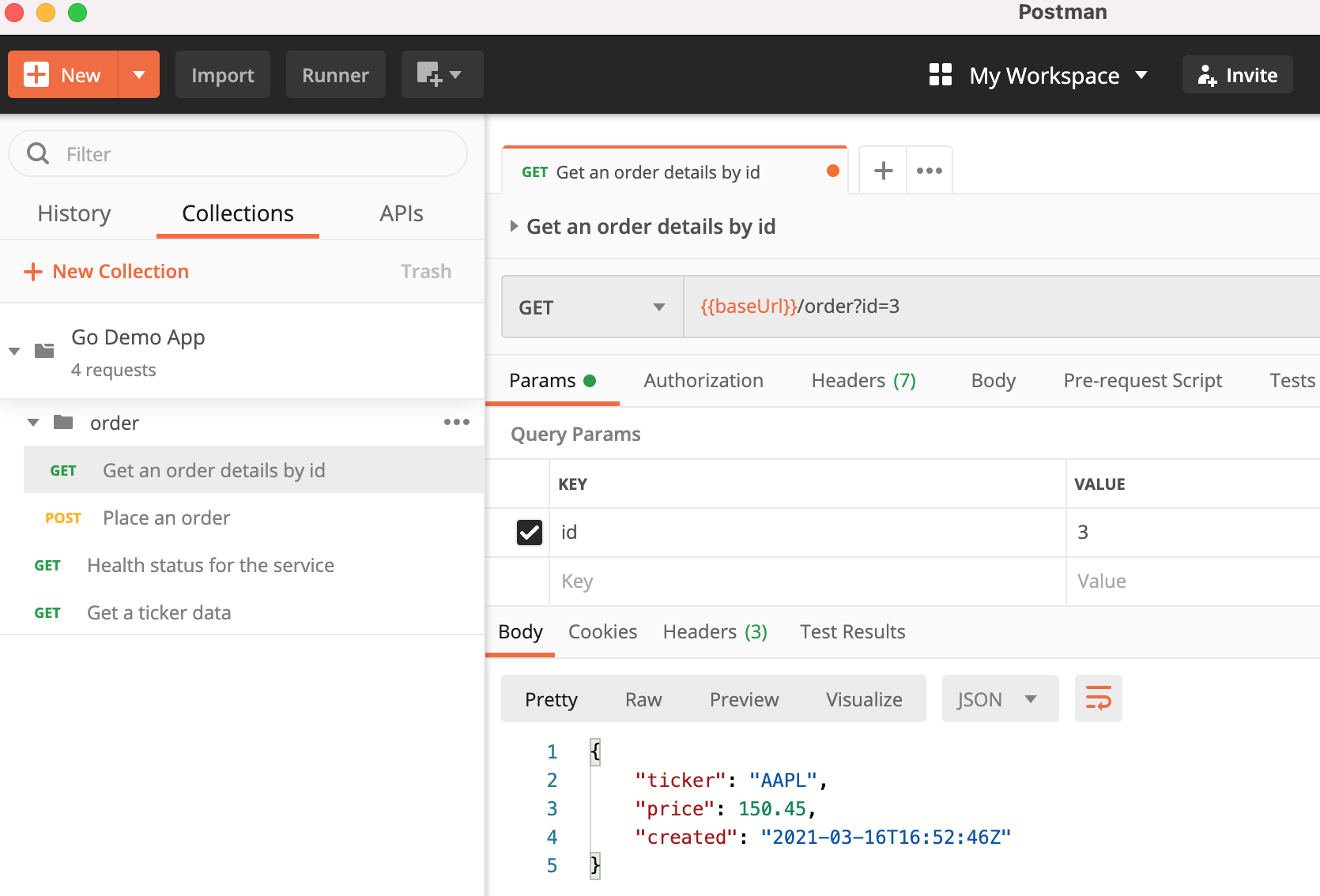This screenshot has width=1320, height=896.
Task: Open the tab options ellipsis menu
Action: point(930,170)
